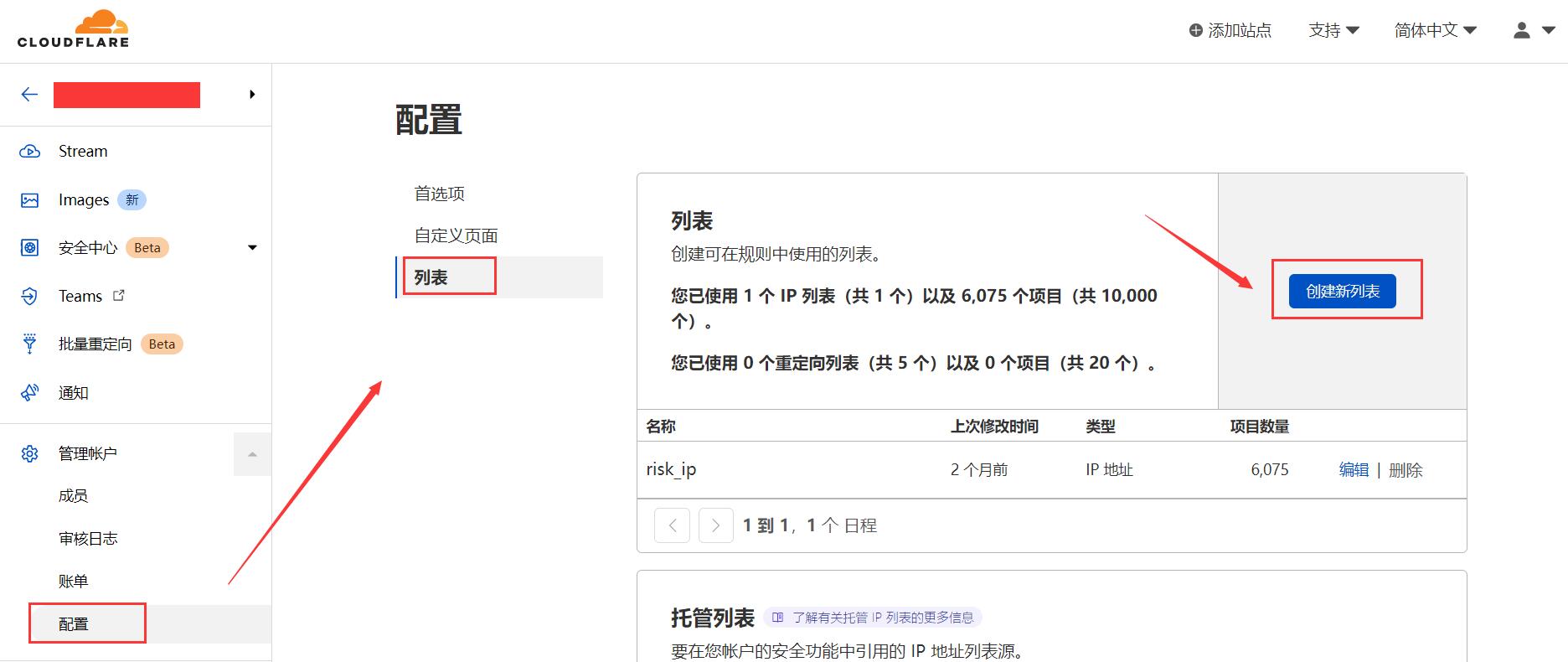
Task: Click the Cloudflare logo
Action: 73,29
